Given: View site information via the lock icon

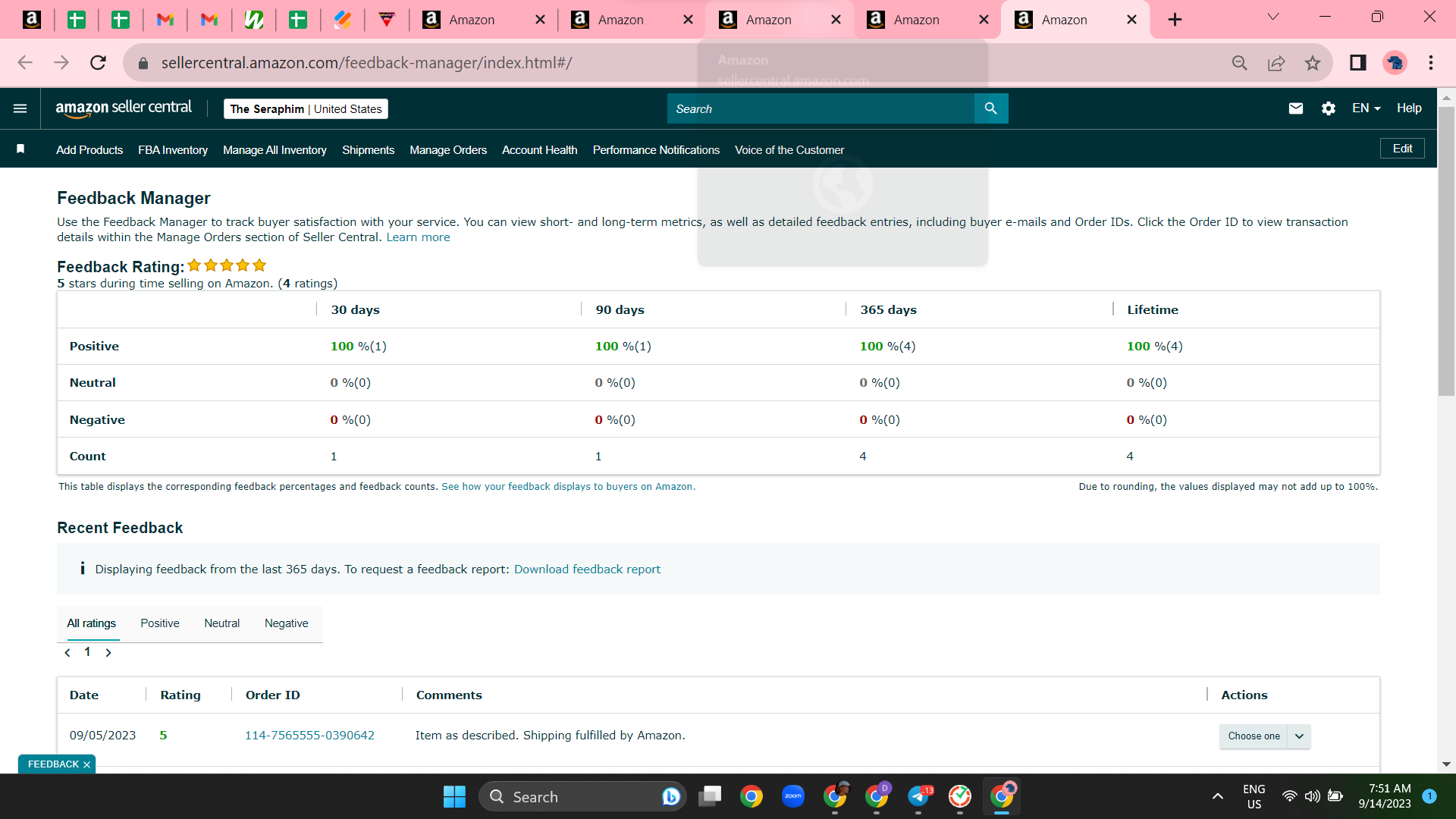Looking at the screenshot, I should (x=143, y=63).
